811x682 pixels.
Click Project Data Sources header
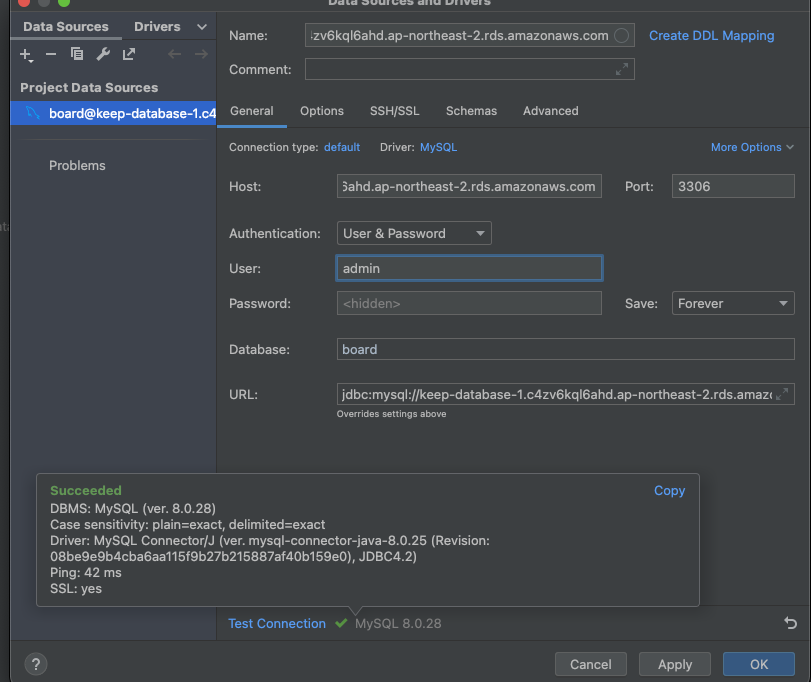[89, 87]
